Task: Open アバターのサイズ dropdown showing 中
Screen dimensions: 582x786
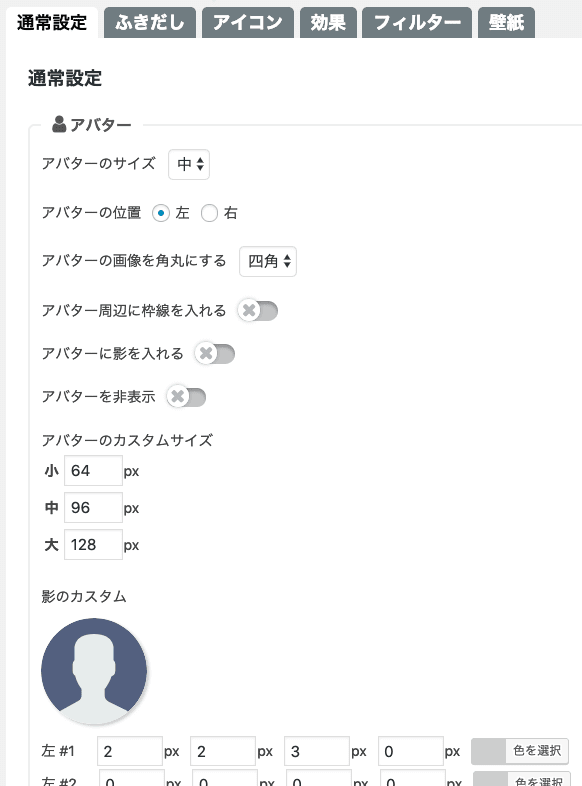Action: tap(189, 164)
